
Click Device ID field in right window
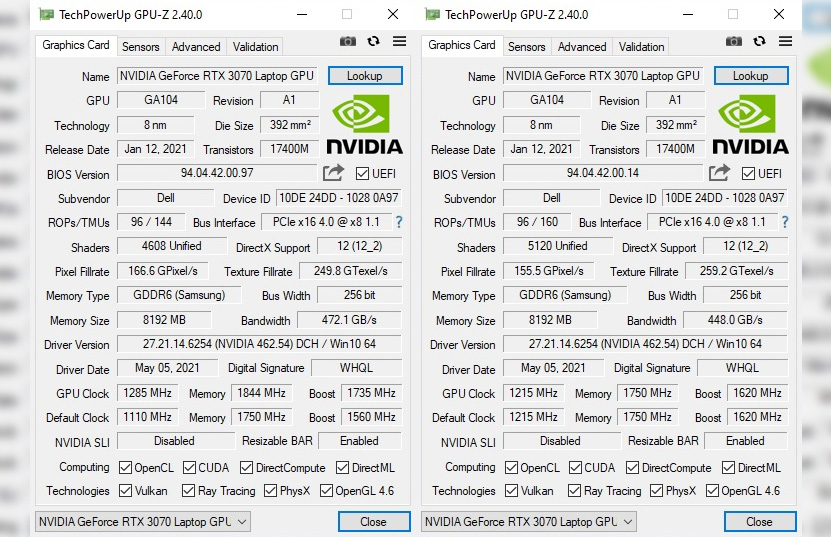click(724, 198)
